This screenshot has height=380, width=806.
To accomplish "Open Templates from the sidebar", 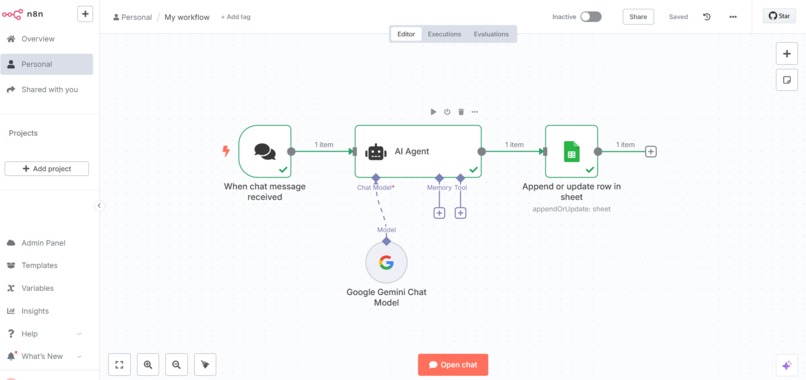I will [39, 265].
